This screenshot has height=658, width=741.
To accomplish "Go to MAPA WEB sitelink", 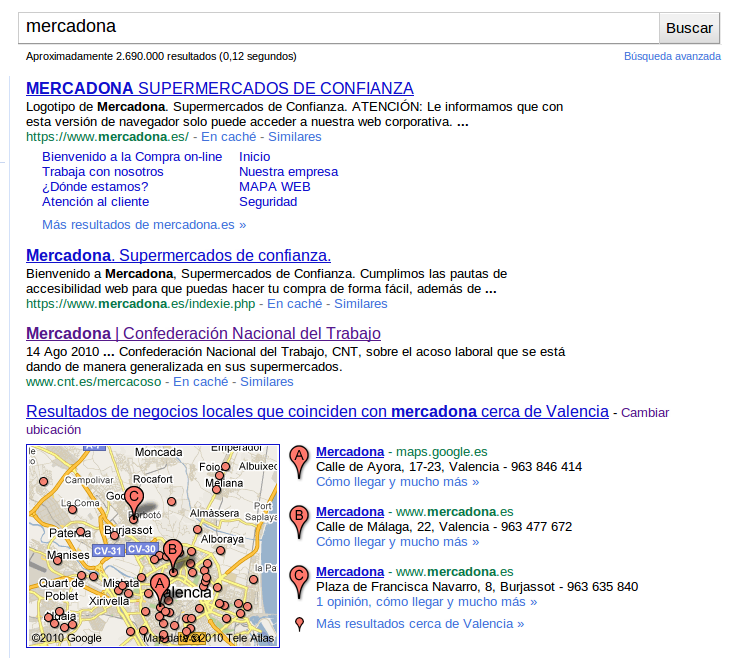I will coord(274,187).
